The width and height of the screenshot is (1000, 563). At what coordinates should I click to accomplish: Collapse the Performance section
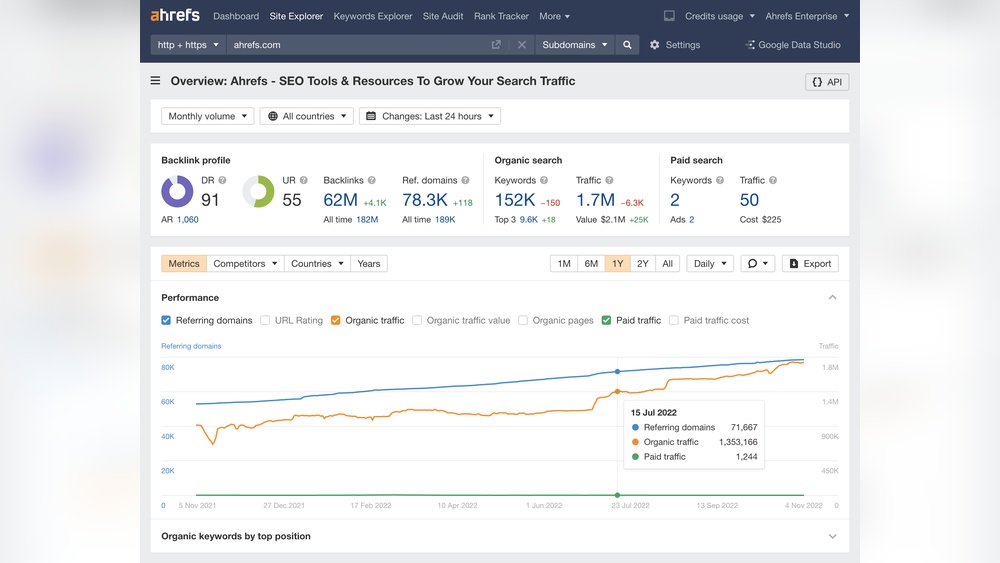coord(832,298)
